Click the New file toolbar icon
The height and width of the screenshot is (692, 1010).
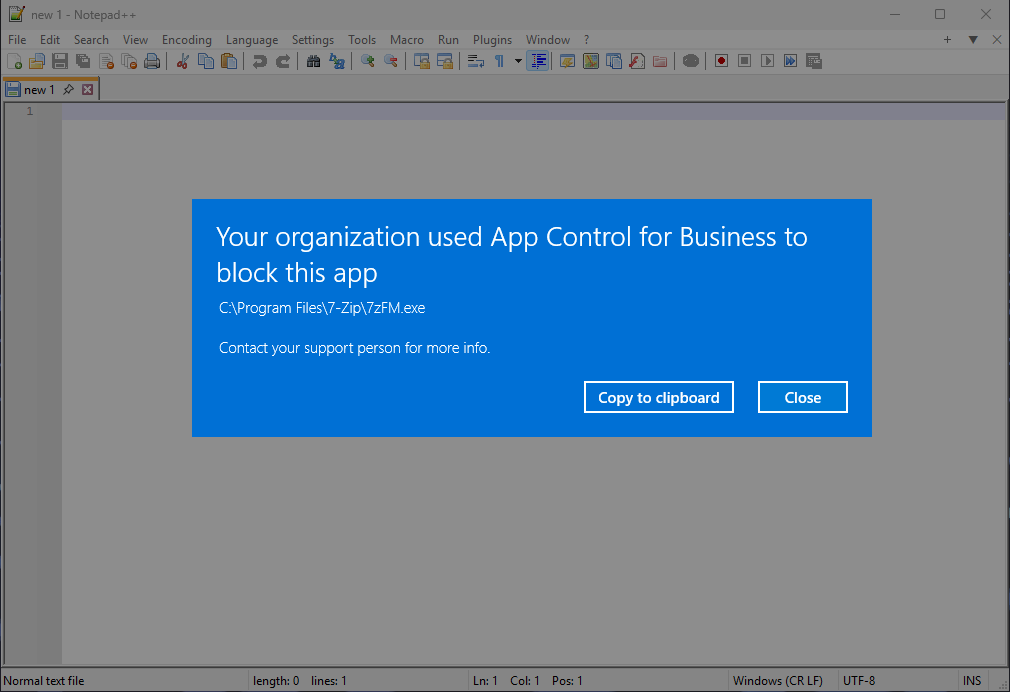click(14, 61)
